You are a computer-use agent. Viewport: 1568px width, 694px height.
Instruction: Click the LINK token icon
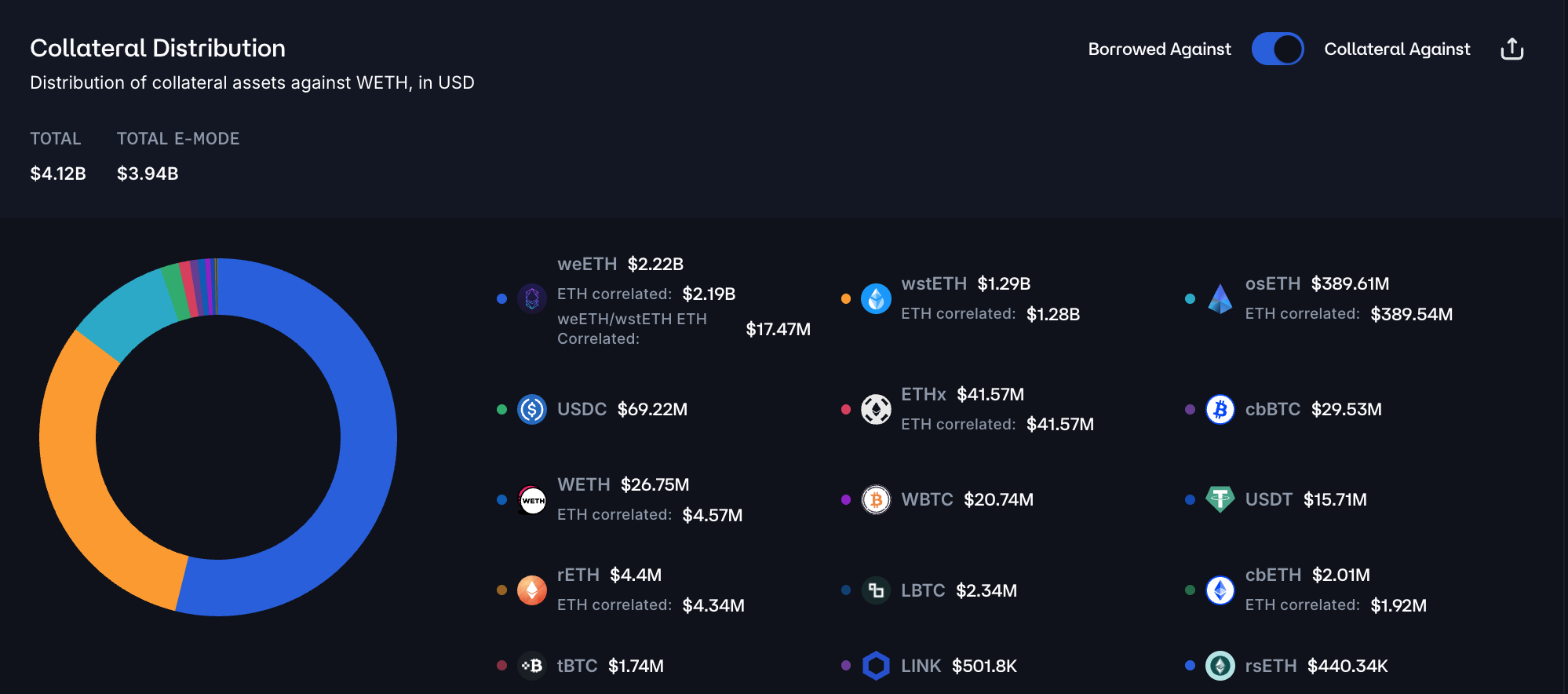click(876, 666)
